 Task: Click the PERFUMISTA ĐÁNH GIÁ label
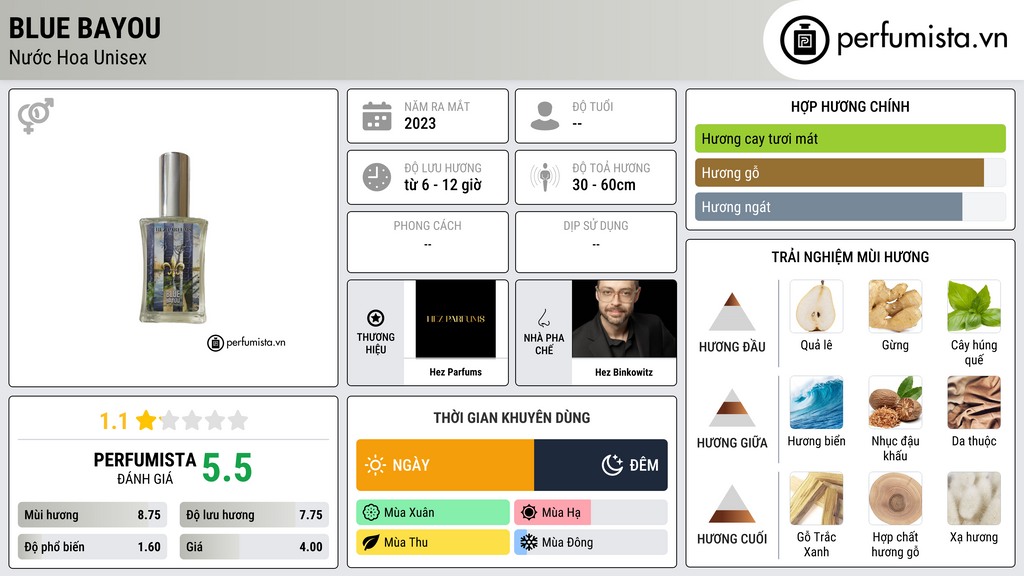tap(145, 468)
